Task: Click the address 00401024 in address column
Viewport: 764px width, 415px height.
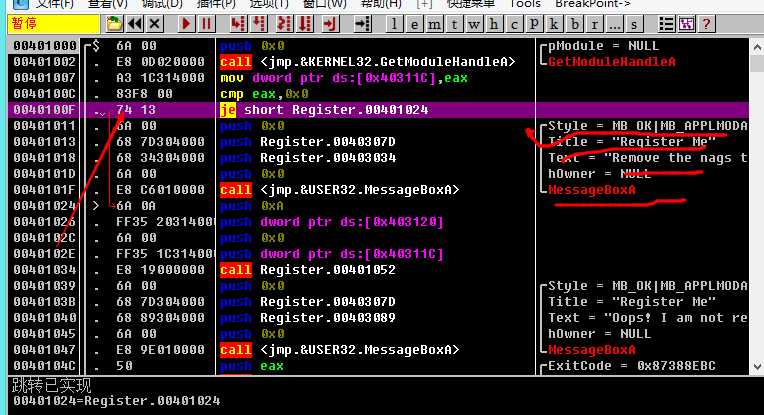Action: [45, 206]
